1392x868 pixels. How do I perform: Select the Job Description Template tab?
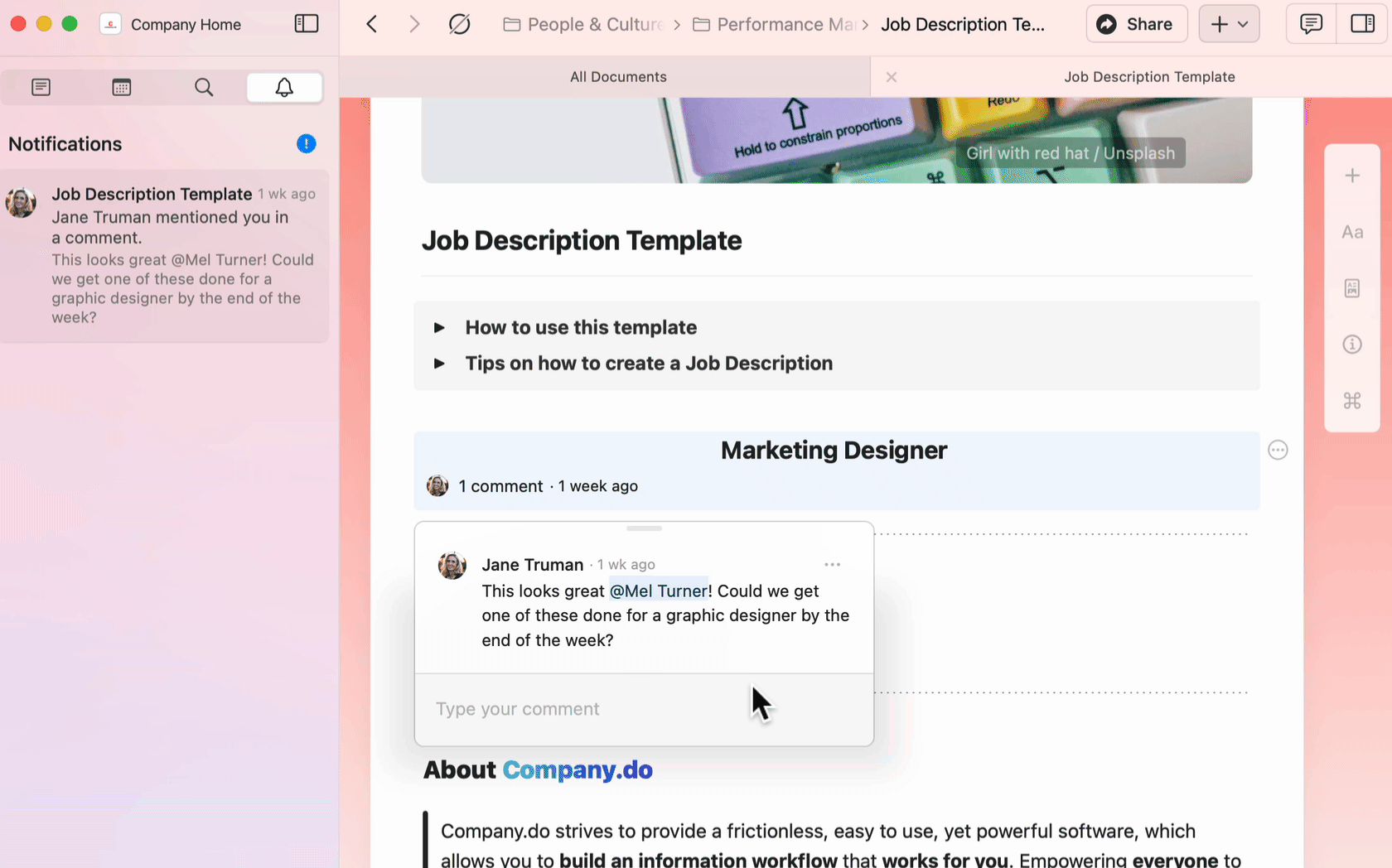pos(1150,76)
